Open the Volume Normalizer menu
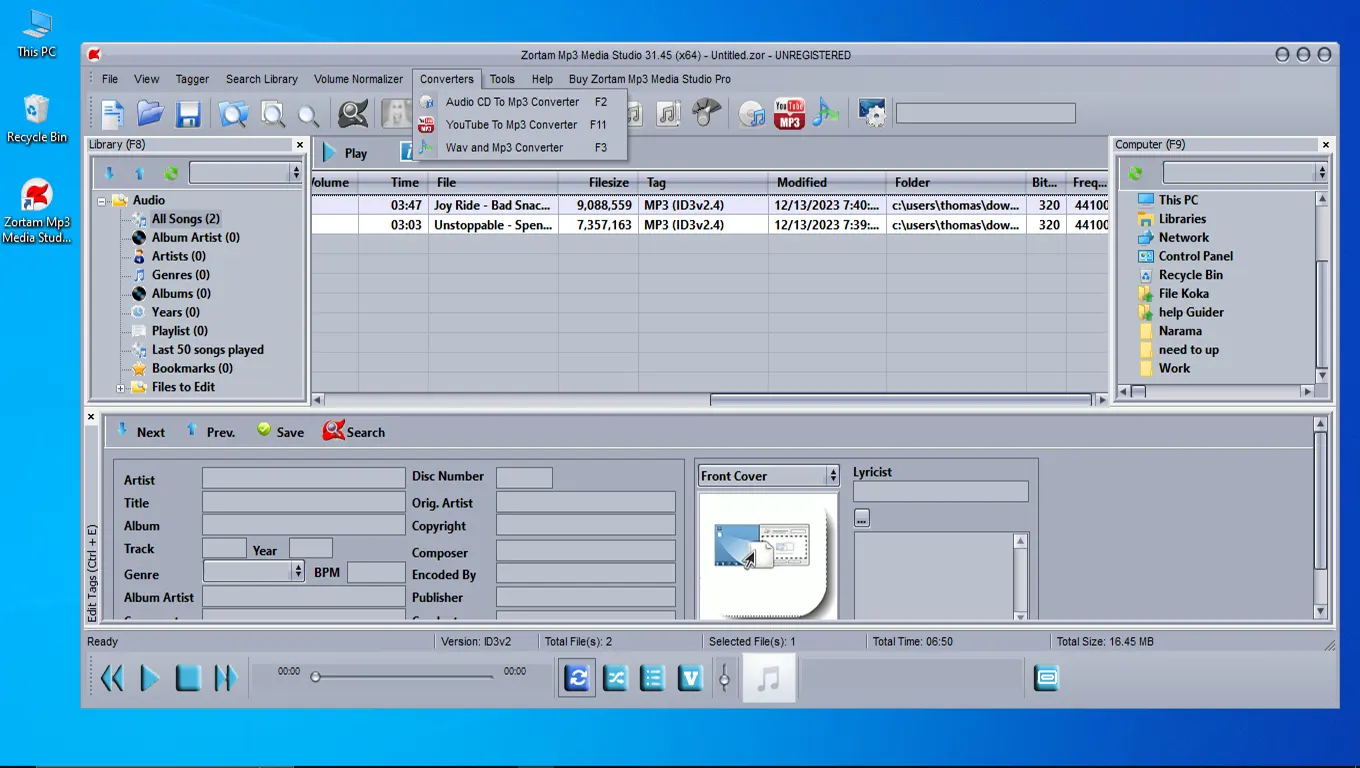Image resolution: width=1360 pixels, height=768 pixels. click(358, 79)
